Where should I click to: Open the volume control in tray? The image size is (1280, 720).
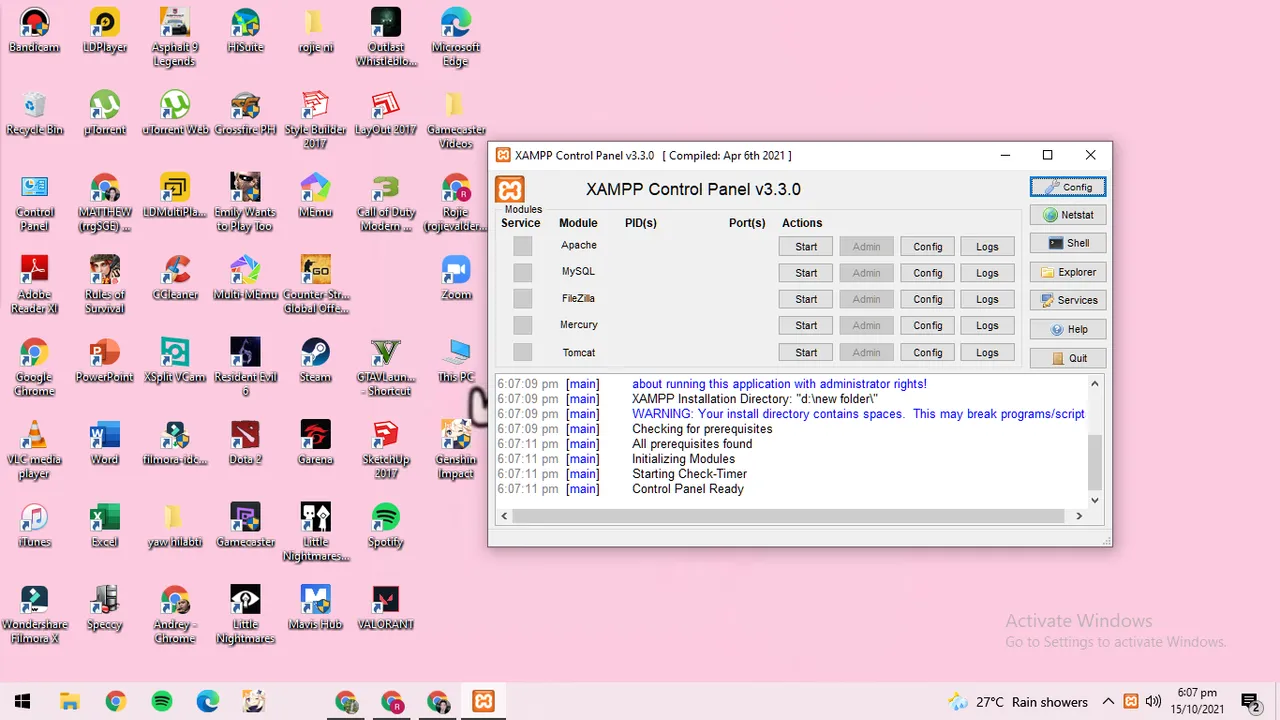1153,702
